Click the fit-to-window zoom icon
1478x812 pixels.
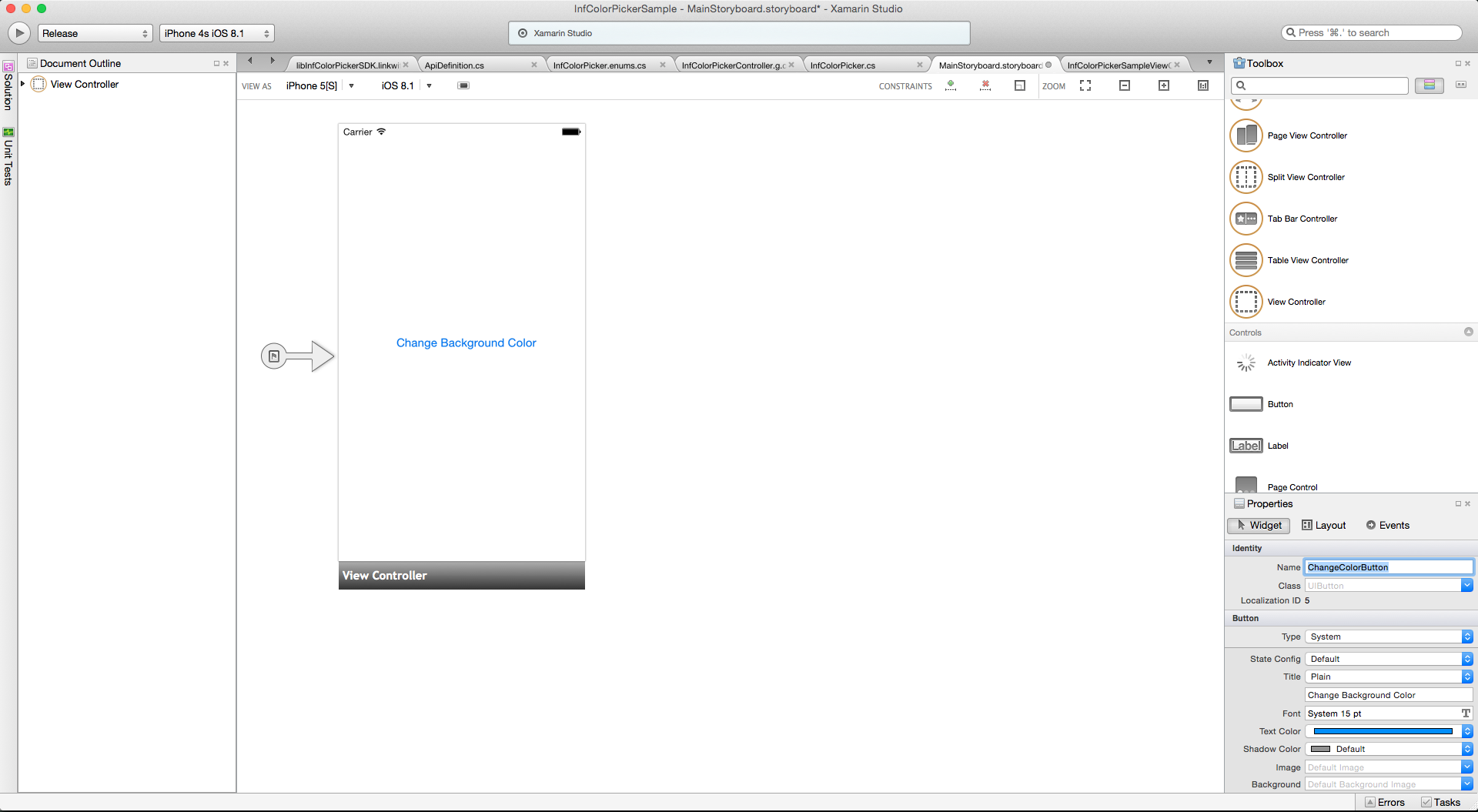click(x=1087, y=85)
